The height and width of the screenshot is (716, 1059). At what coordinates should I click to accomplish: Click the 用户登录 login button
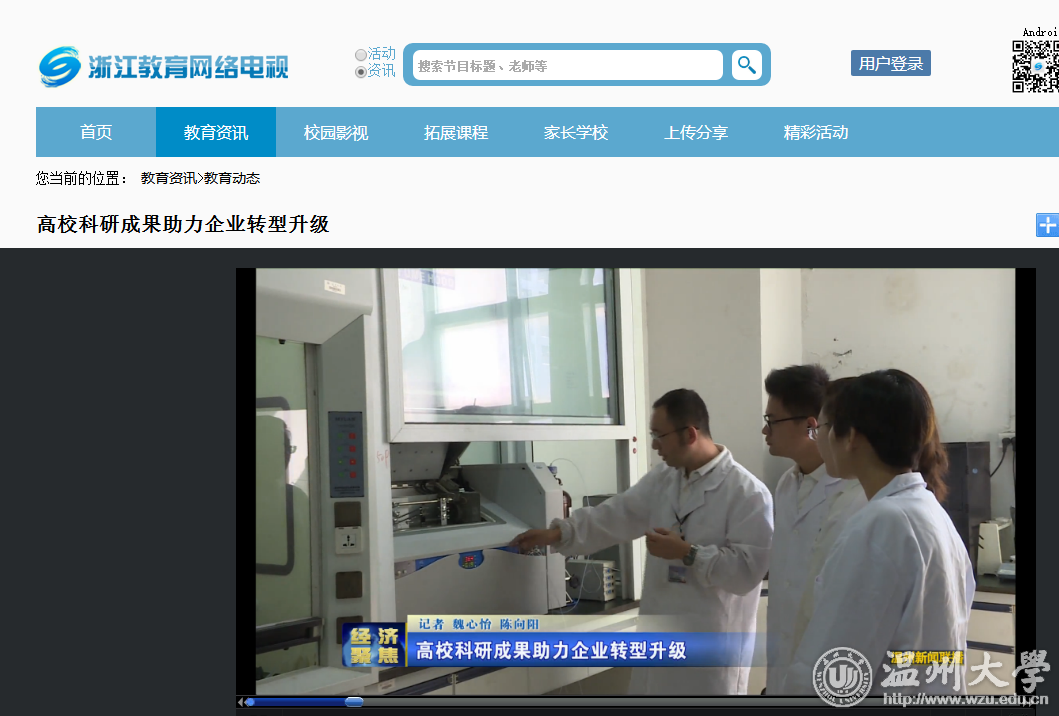tap(890, 64)
